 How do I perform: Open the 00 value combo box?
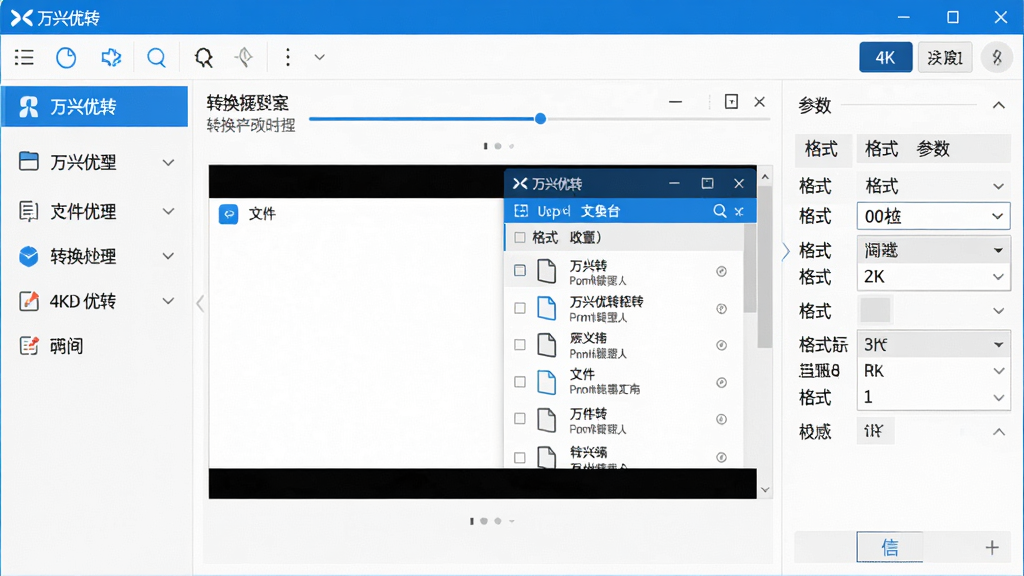(x=934, y=216)
